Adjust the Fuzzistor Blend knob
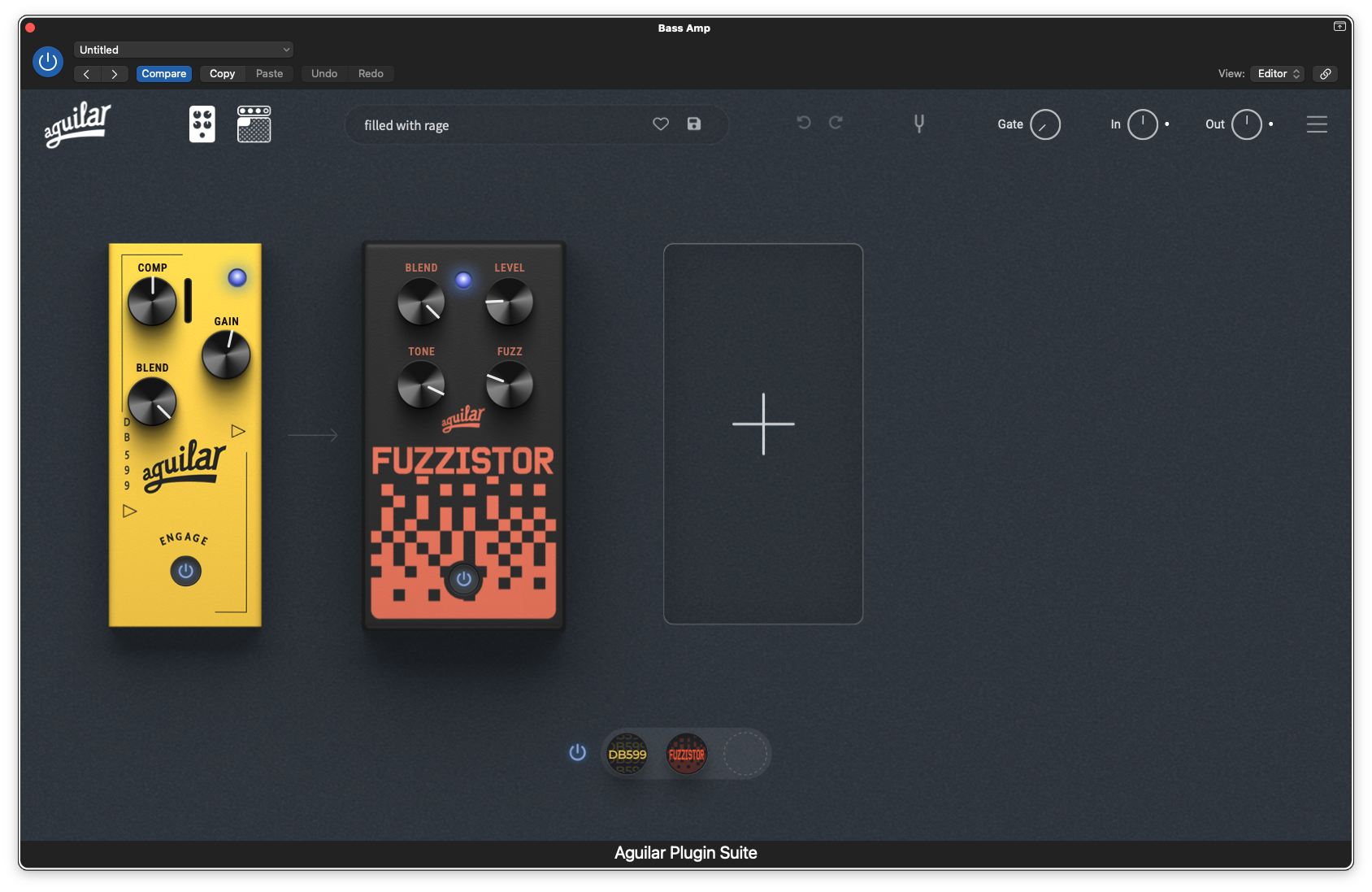The height and width of the screenshot is (892, 1372). click(x=421, y=302)
